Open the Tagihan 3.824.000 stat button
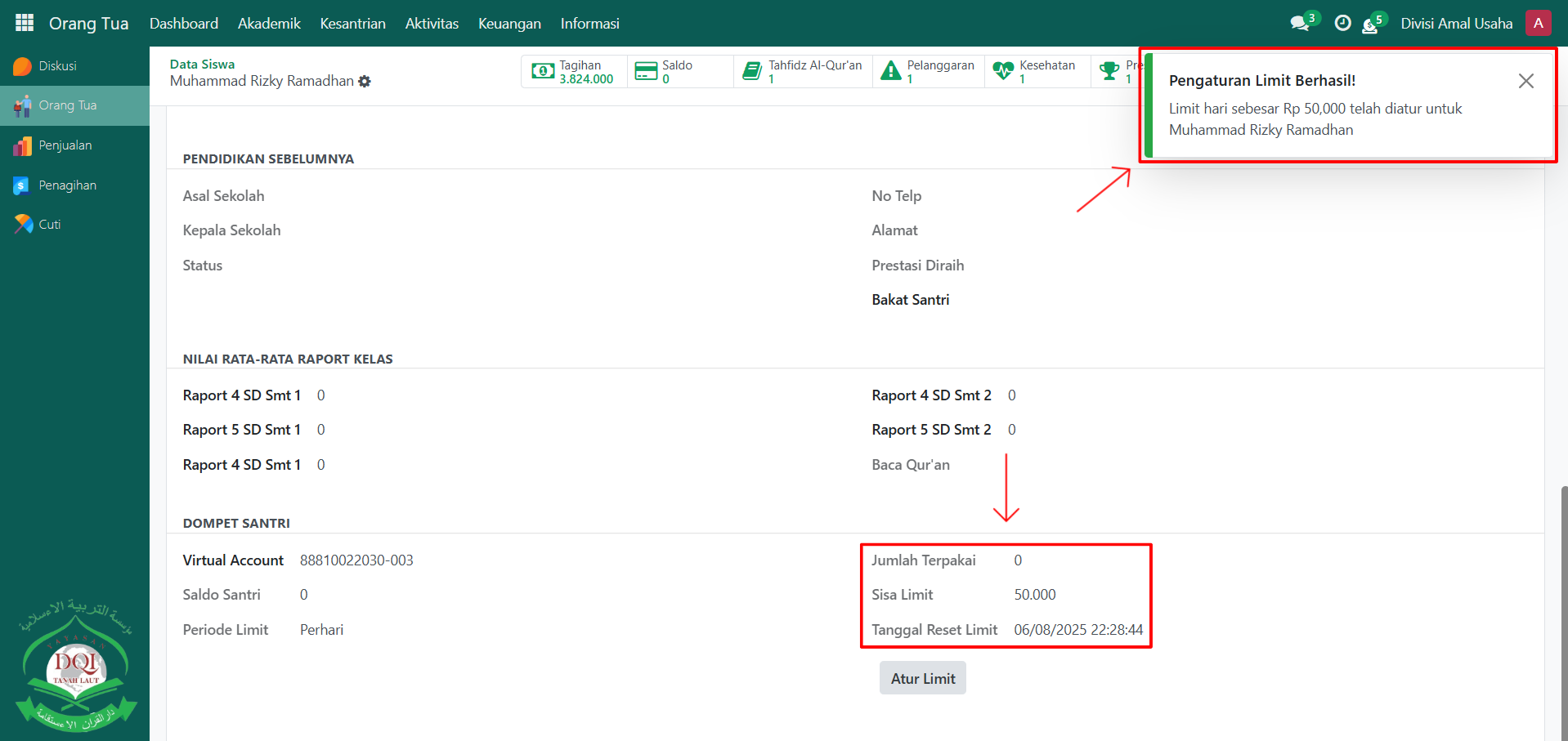Viewport: 1568px width, 741px height. (x=574, y=72)
